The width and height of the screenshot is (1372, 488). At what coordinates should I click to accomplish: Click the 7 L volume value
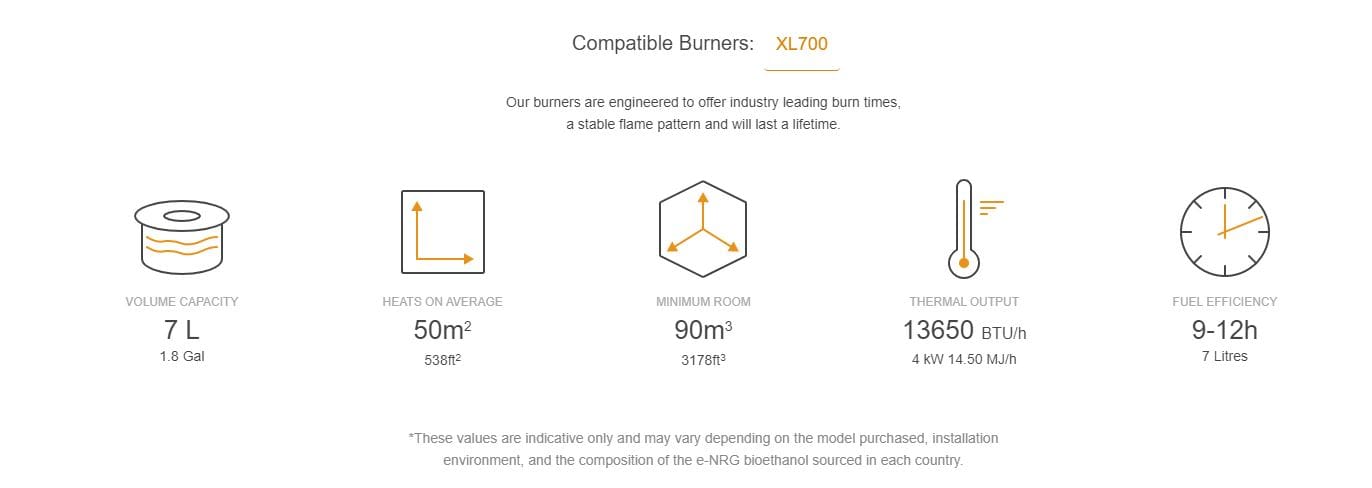click(182, 330)
